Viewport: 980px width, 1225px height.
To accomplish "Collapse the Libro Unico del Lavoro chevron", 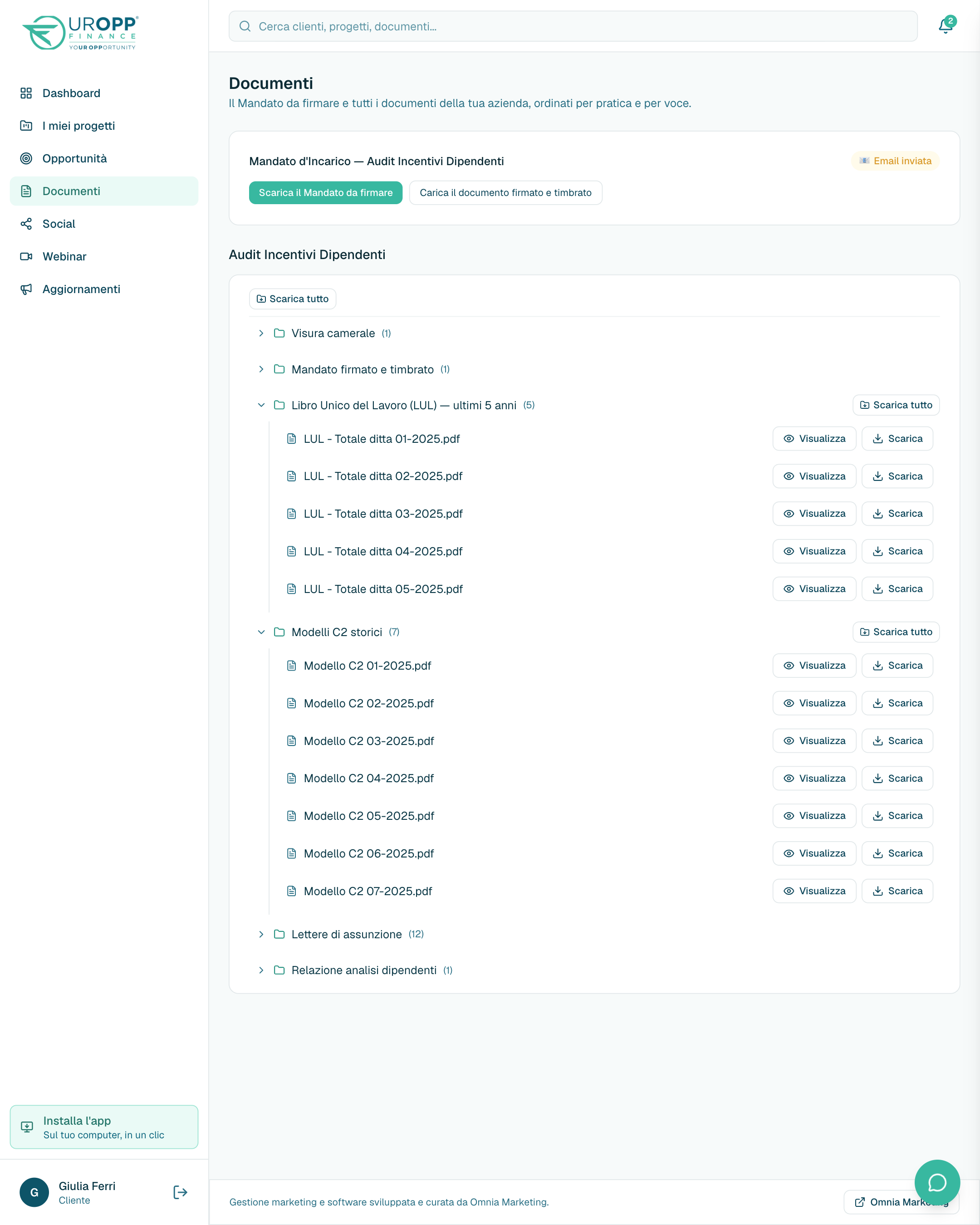I will pyautogui.click(x=261, y=405).
